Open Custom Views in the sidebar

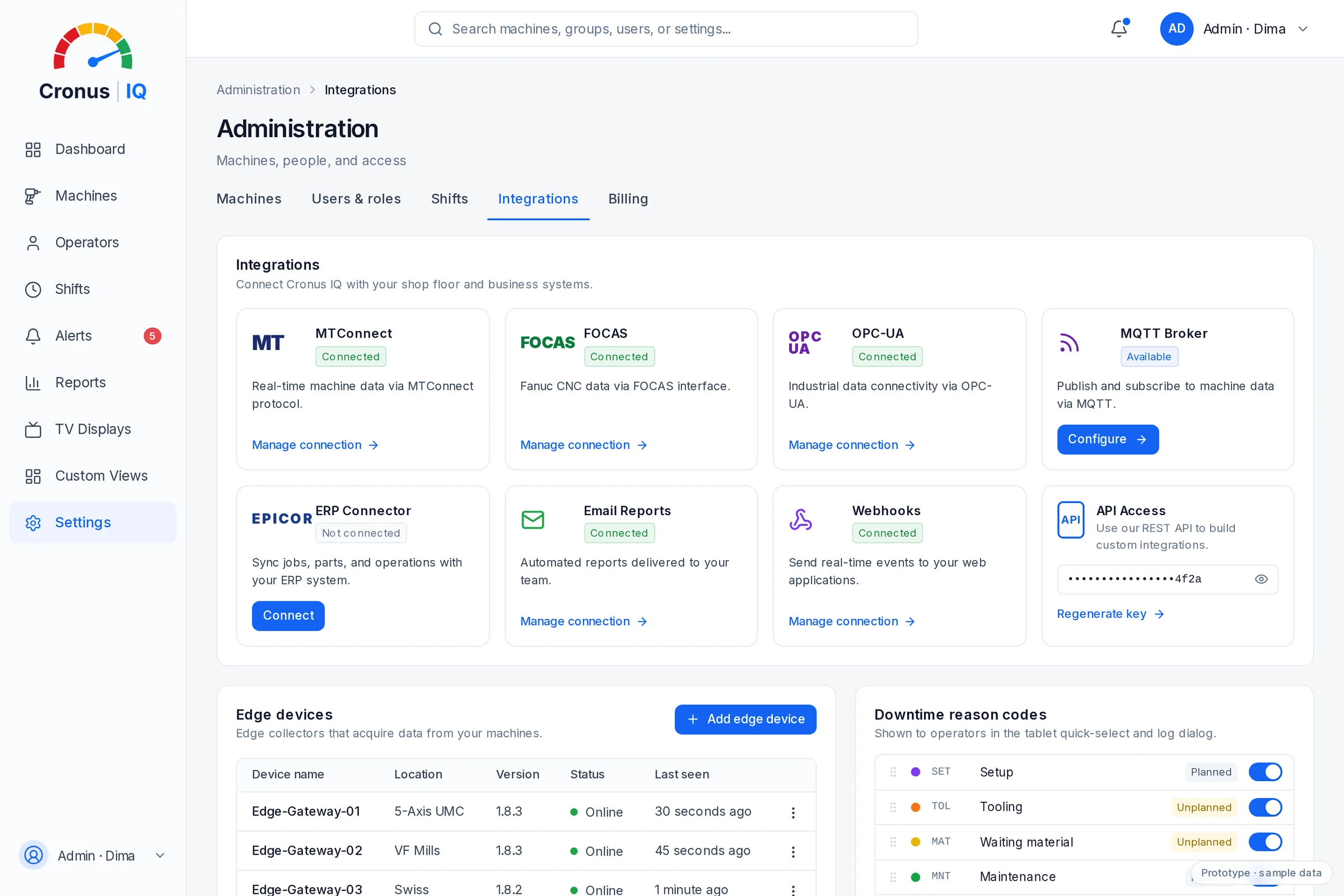pos(93,476)
